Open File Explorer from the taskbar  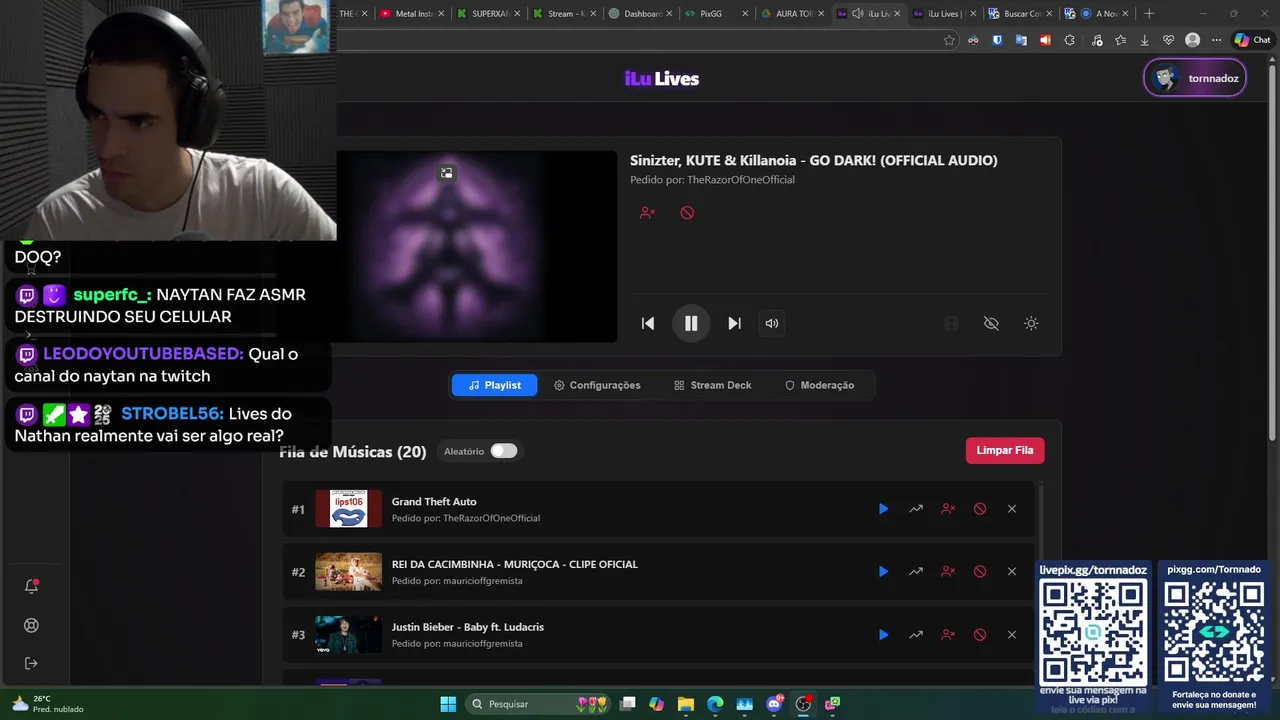(685, 704)
